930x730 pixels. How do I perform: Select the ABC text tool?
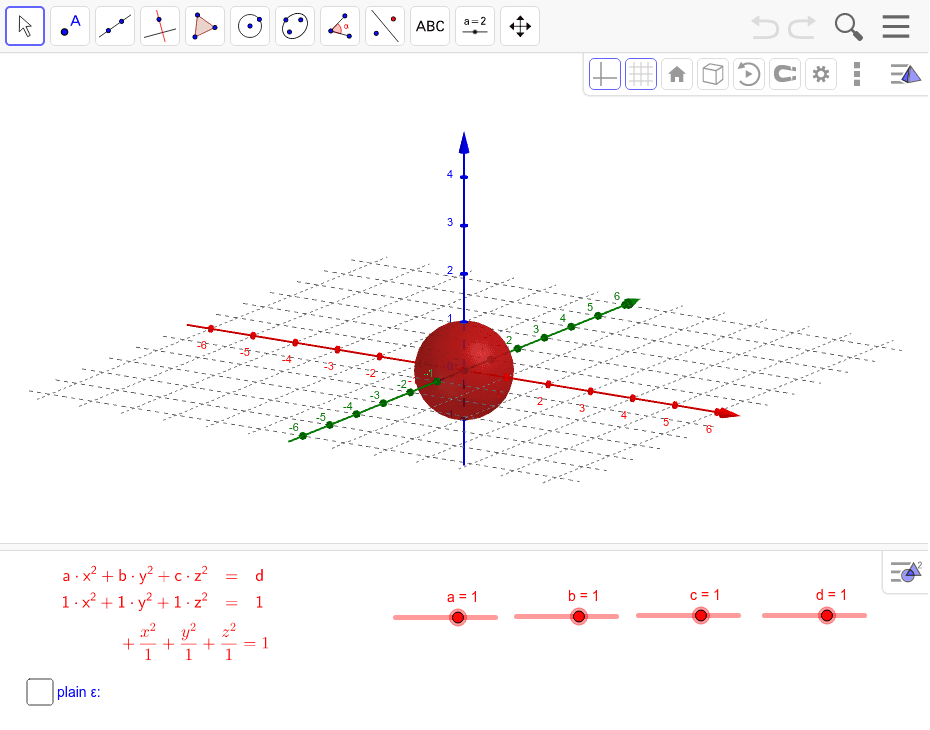[x=430, y=26]
